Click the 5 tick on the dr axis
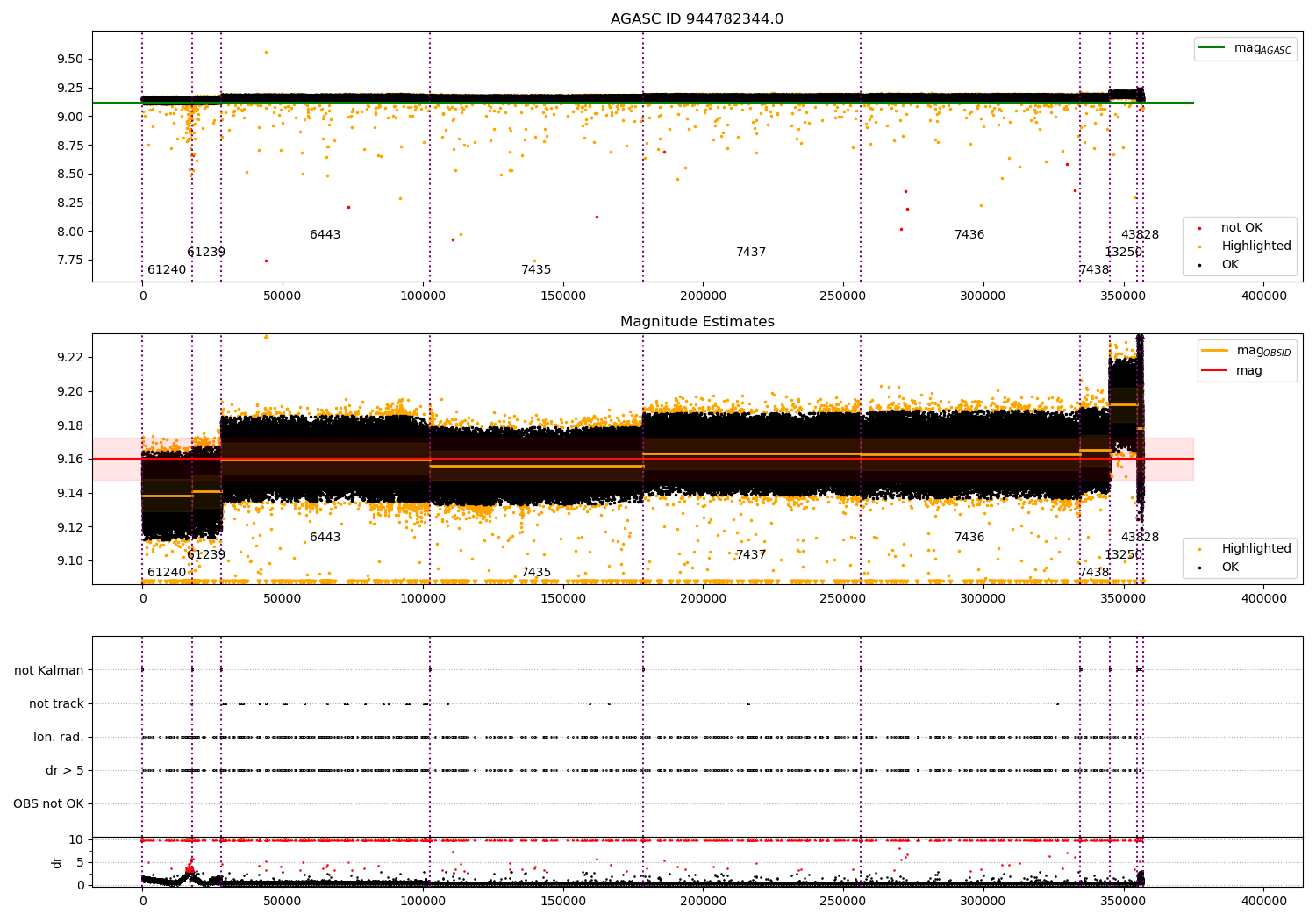Image resolution: width=1316 pixels, height=921 pixels. [80, 862]
